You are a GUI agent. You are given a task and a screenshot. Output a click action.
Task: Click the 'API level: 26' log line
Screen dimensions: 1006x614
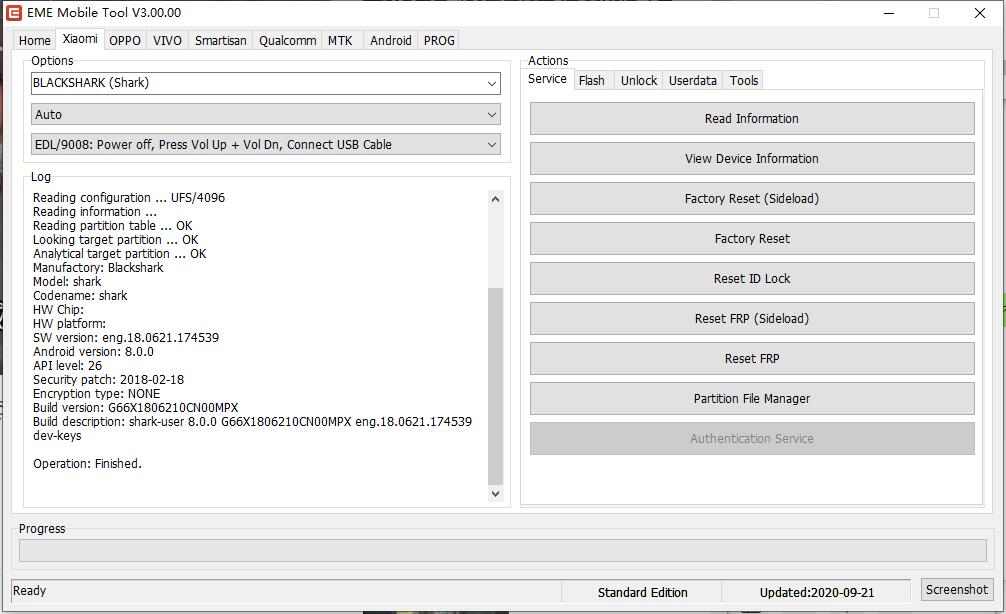(x=67, y=366)
